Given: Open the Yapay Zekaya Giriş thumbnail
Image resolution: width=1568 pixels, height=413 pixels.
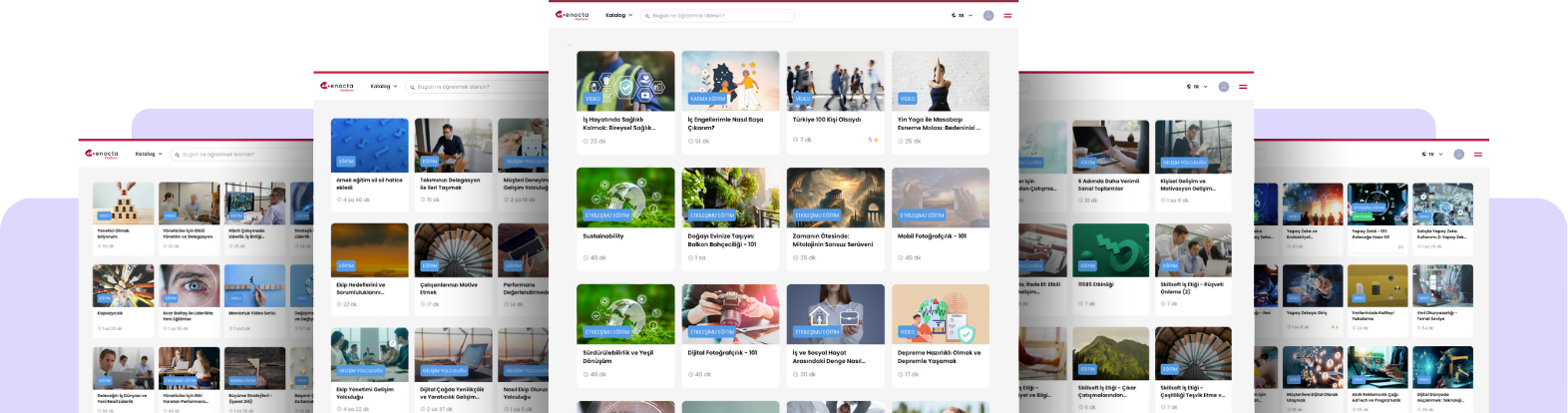Looking at the screenshot, I should click(x=1312, y=285).
